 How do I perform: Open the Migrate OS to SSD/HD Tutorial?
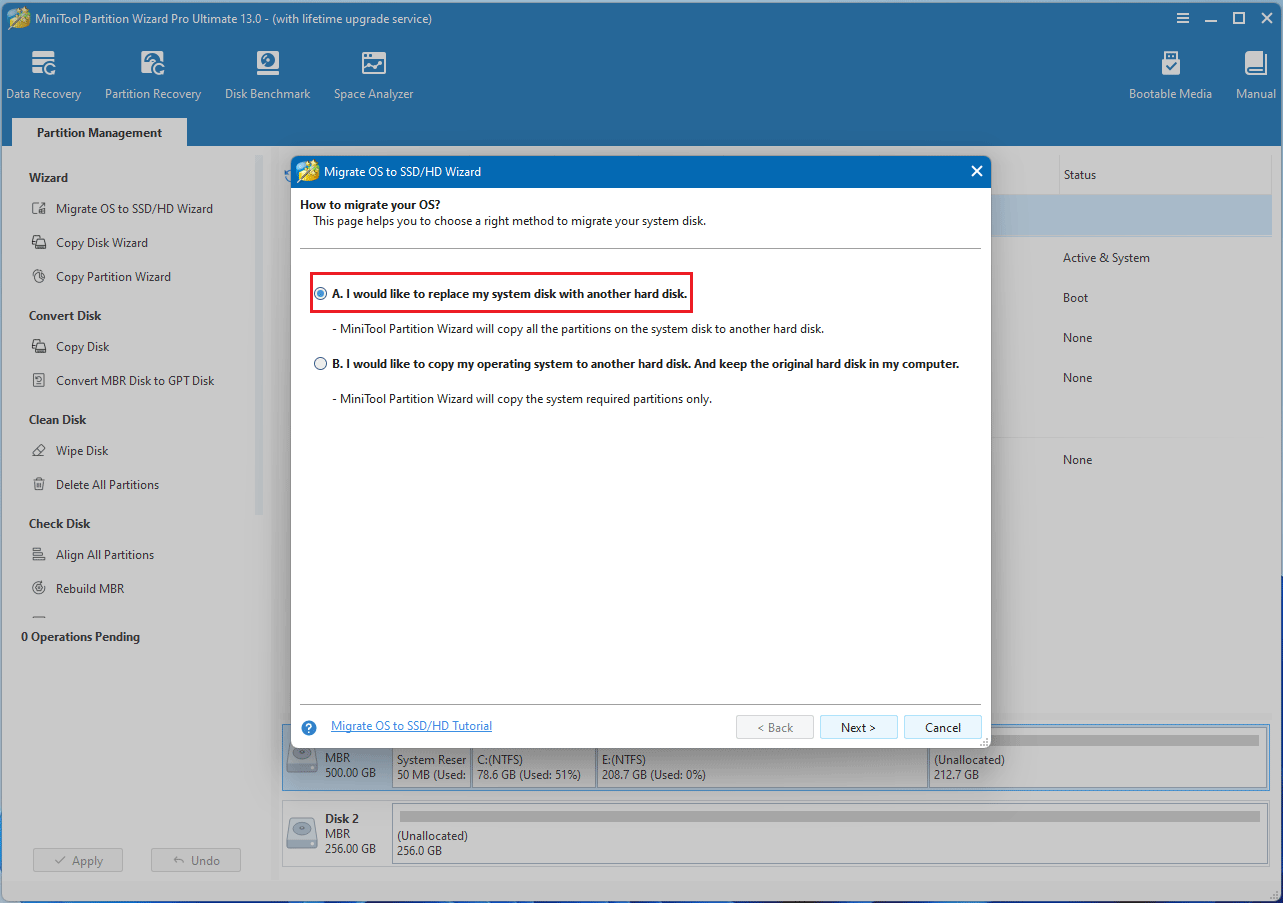click(410, 725)
